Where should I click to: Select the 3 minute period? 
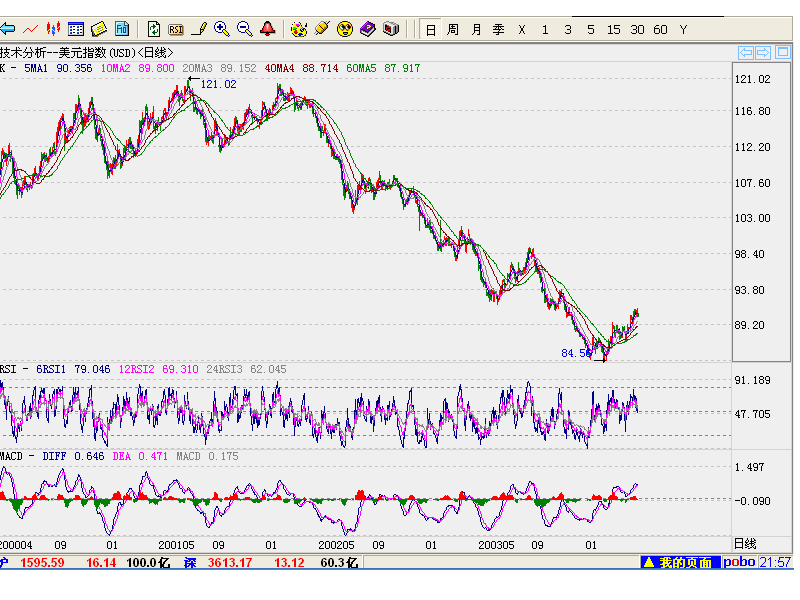click(568, 30)
